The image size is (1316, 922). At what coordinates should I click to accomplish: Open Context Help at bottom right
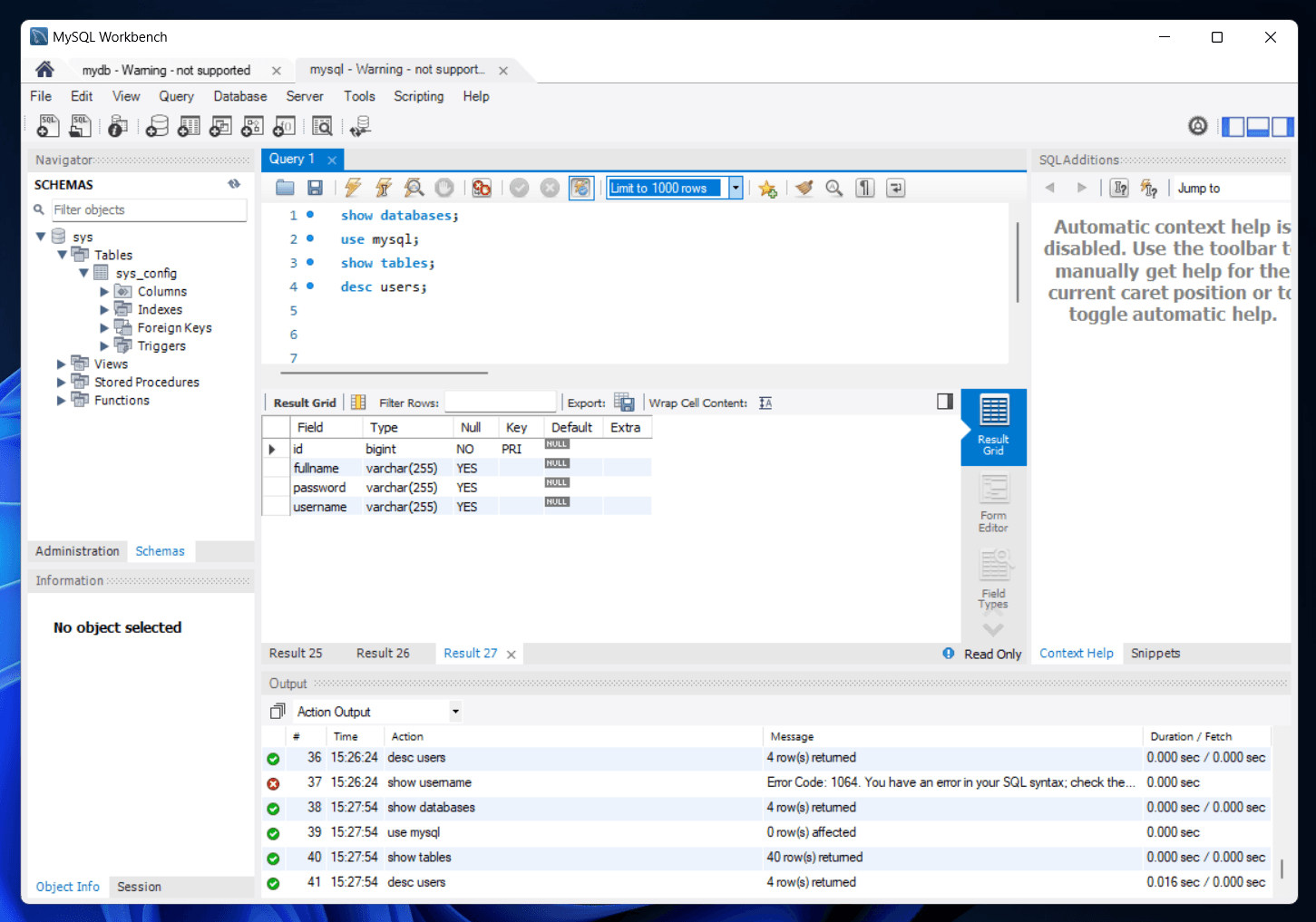(x=1076, y=653)
